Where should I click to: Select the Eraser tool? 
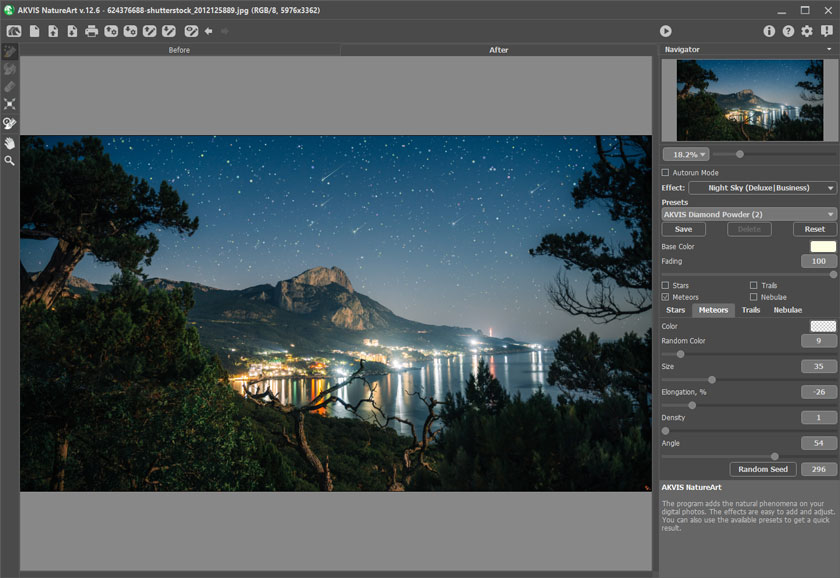coord(10,87)
